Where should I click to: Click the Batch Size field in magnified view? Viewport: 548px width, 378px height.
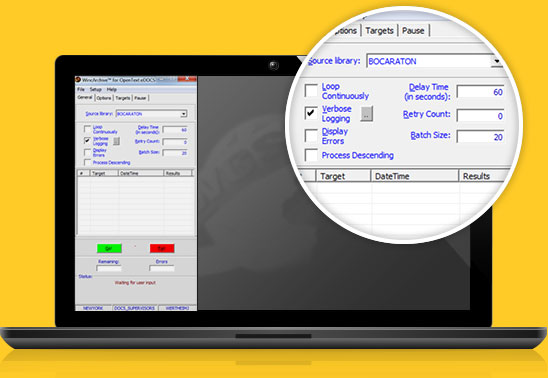tap(481, 137)
